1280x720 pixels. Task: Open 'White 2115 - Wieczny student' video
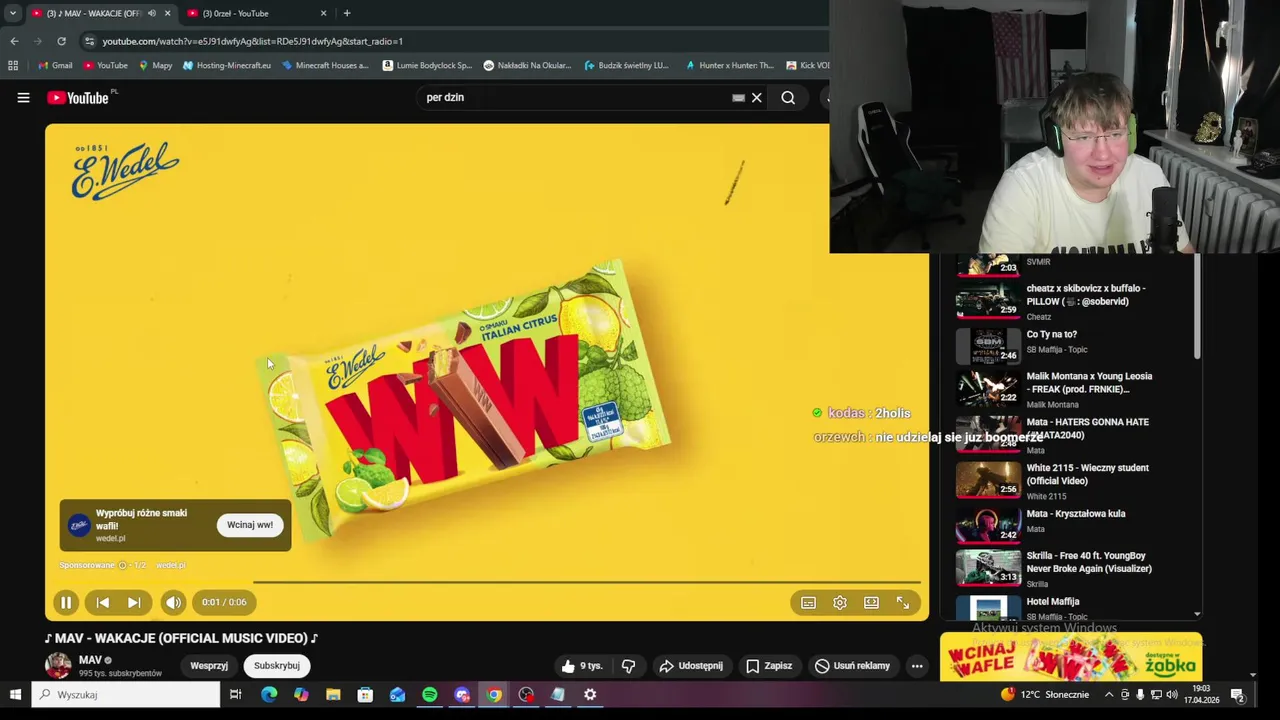[x=1087, y=474]
